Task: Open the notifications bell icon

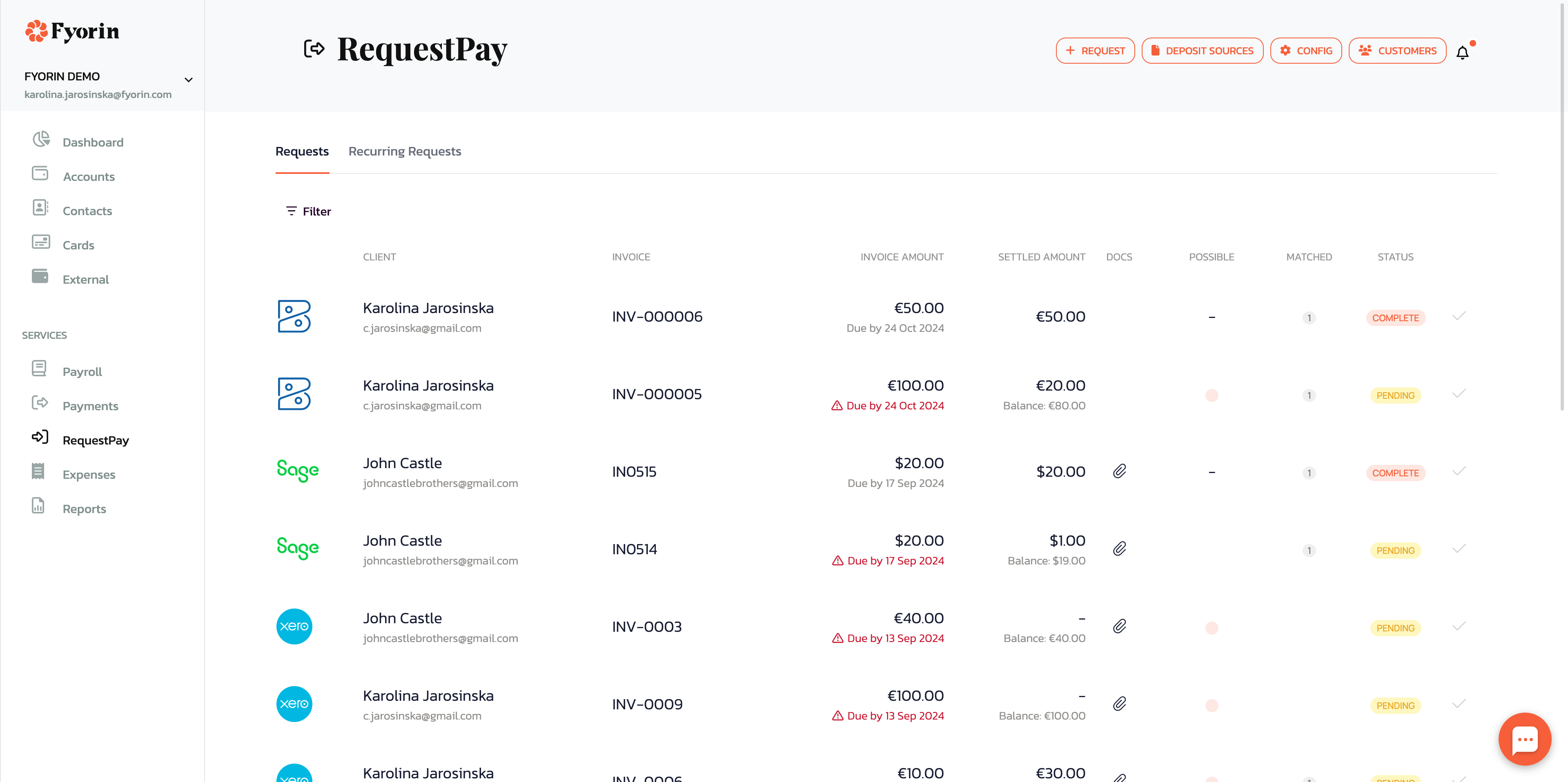Action: point(1462,52)
